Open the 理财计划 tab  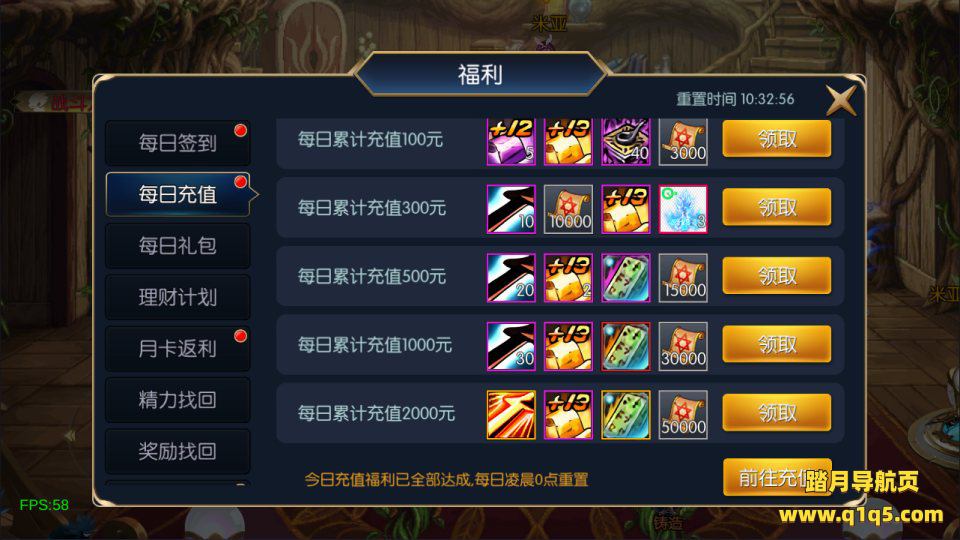(178, 297)
